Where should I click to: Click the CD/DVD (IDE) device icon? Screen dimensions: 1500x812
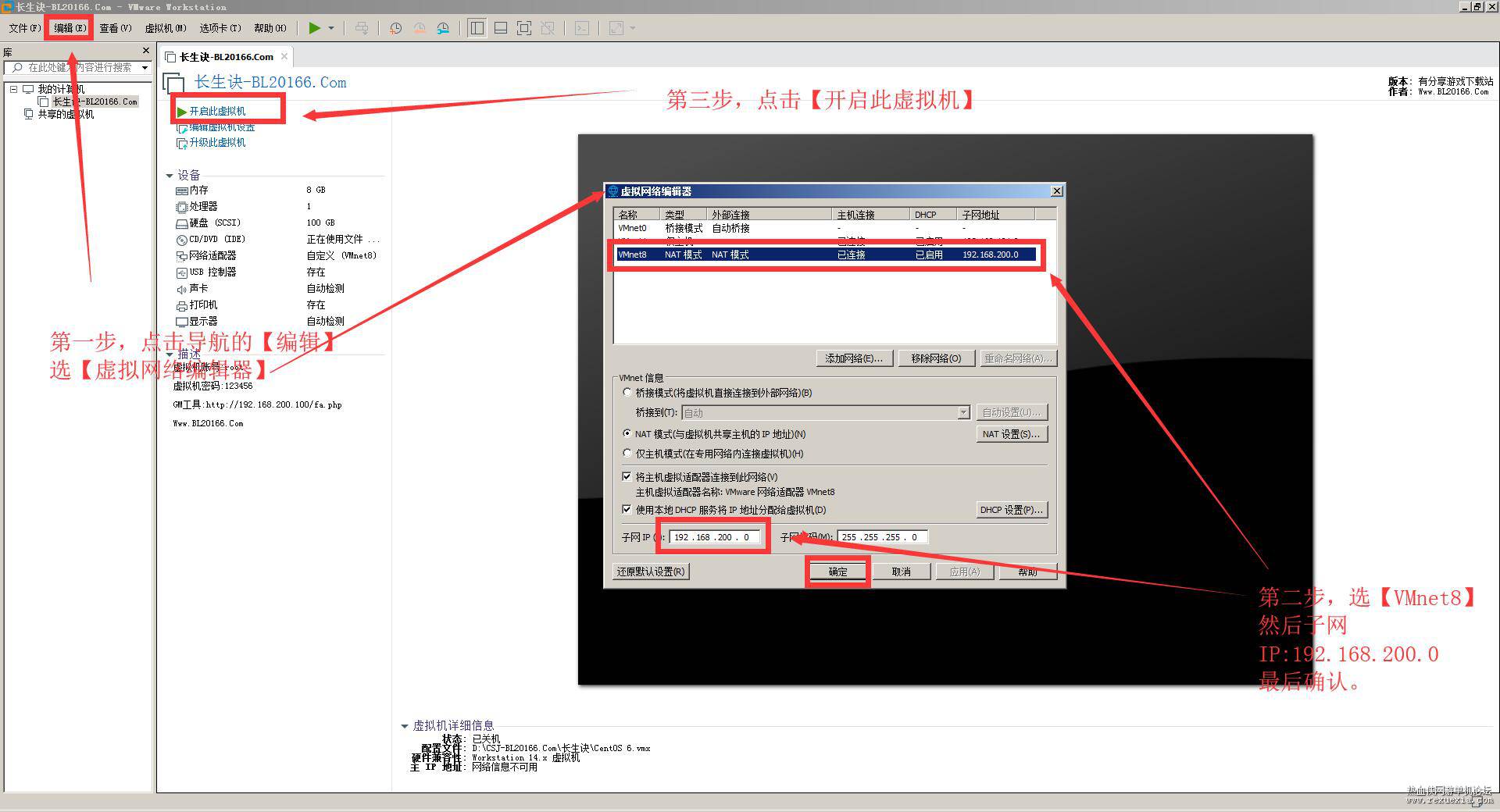pos(181,240)
